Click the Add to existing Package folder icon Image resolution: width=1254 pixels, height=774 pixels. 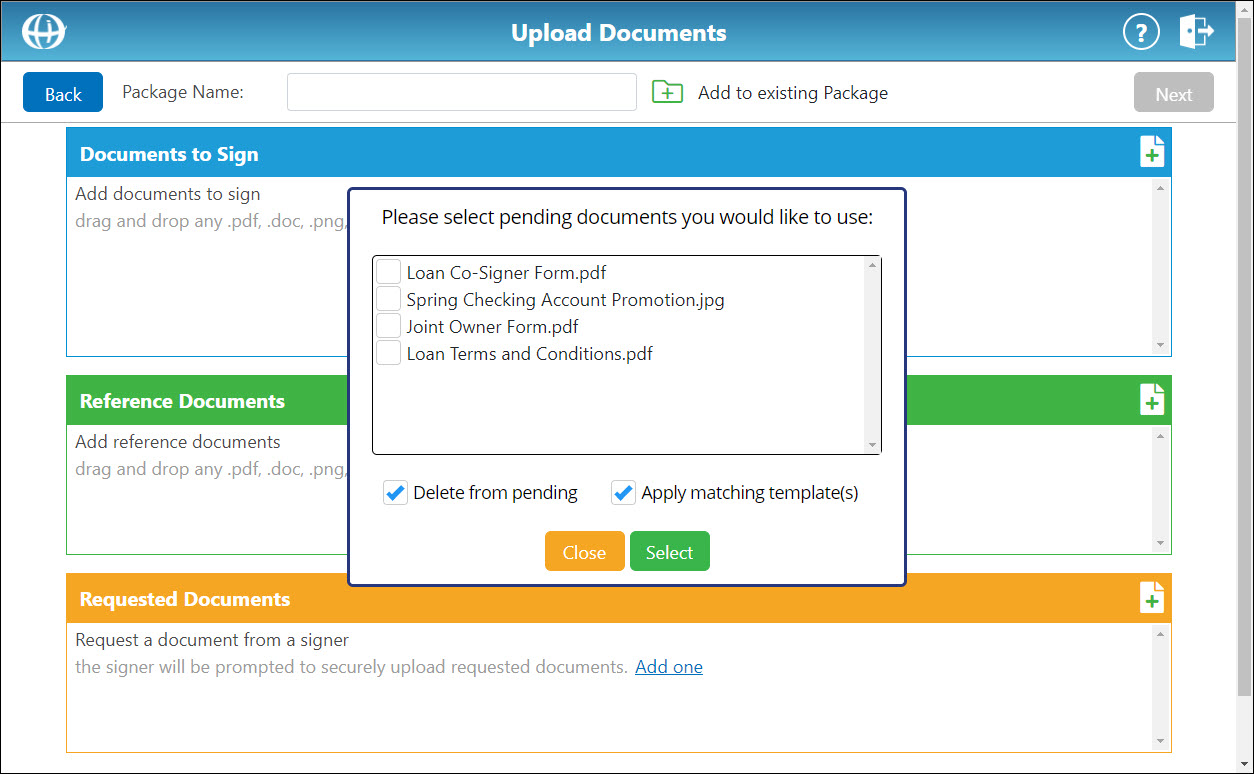pyautogui.click(x=667, y=91)
